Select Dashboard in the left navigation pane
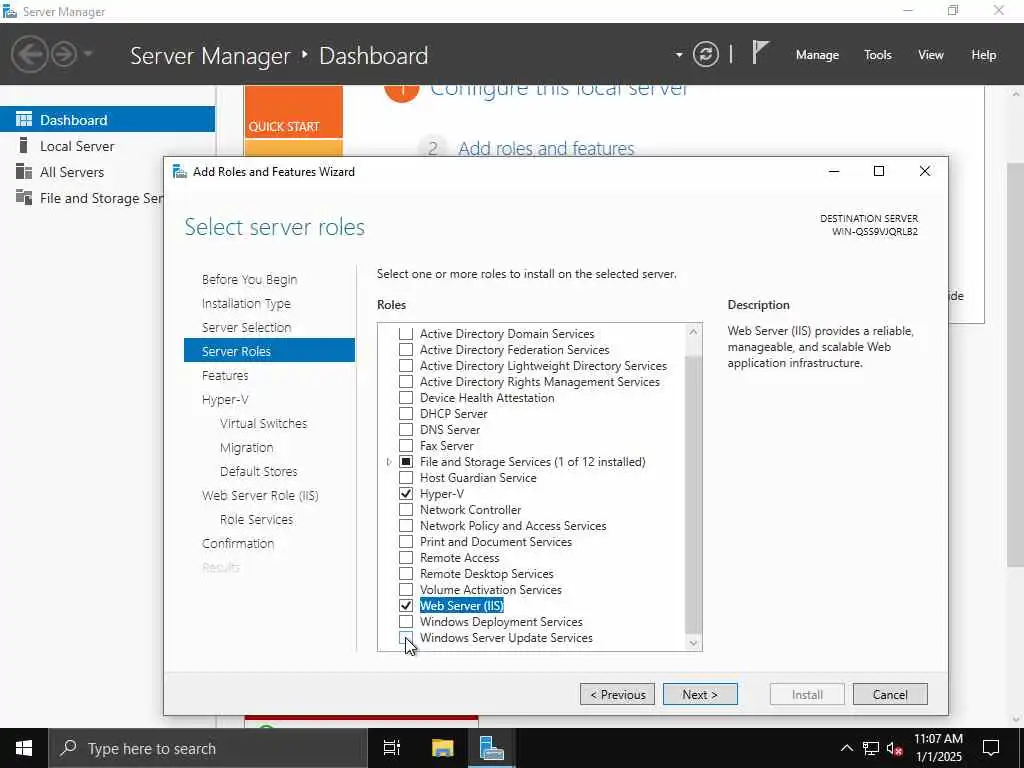Screen dimensions: 1024x768 107,120
